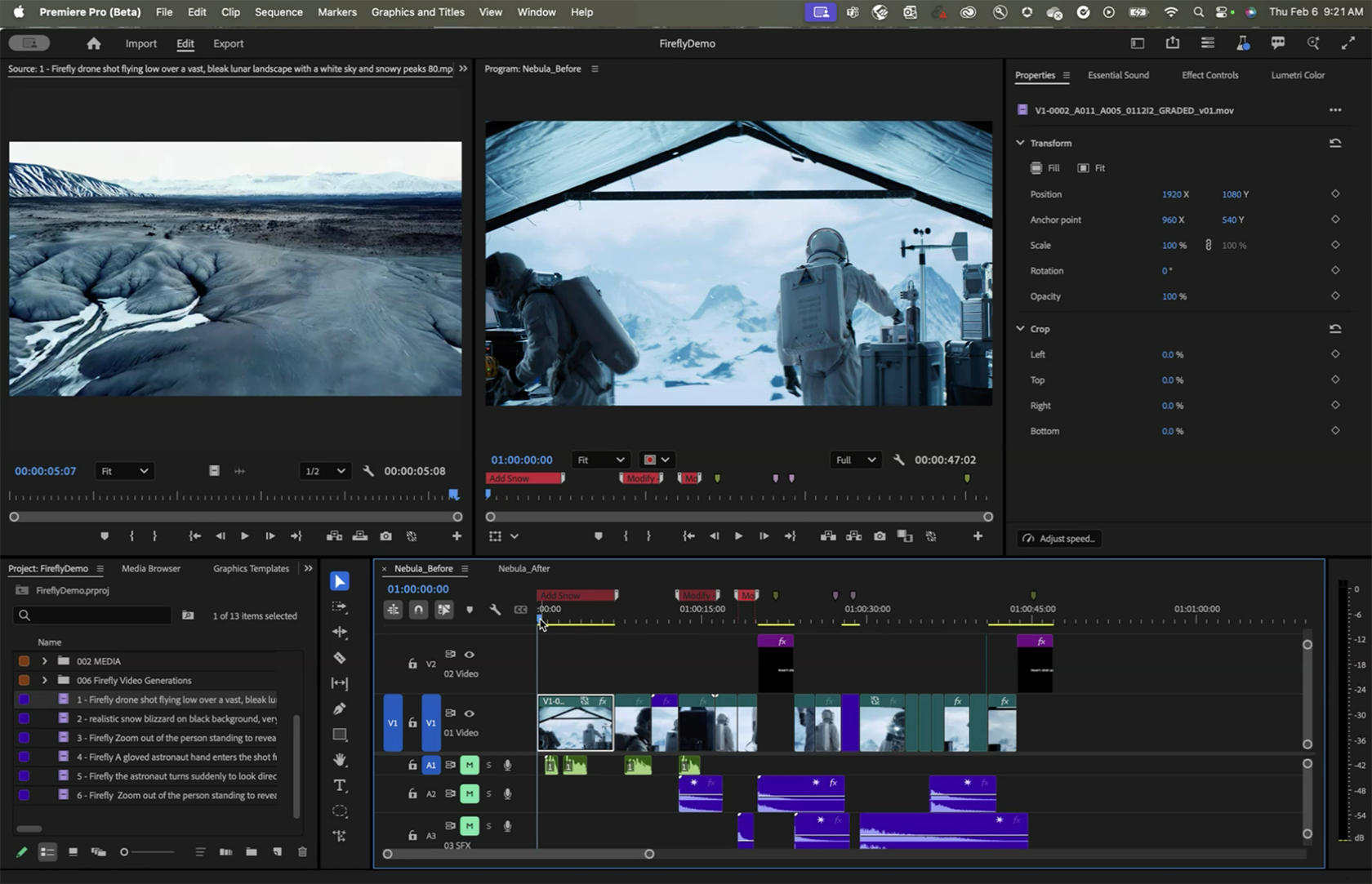
Task: Toggle Snap in the timeline with magnet icon
Action: pyautogui.click(x=418, y=610)
